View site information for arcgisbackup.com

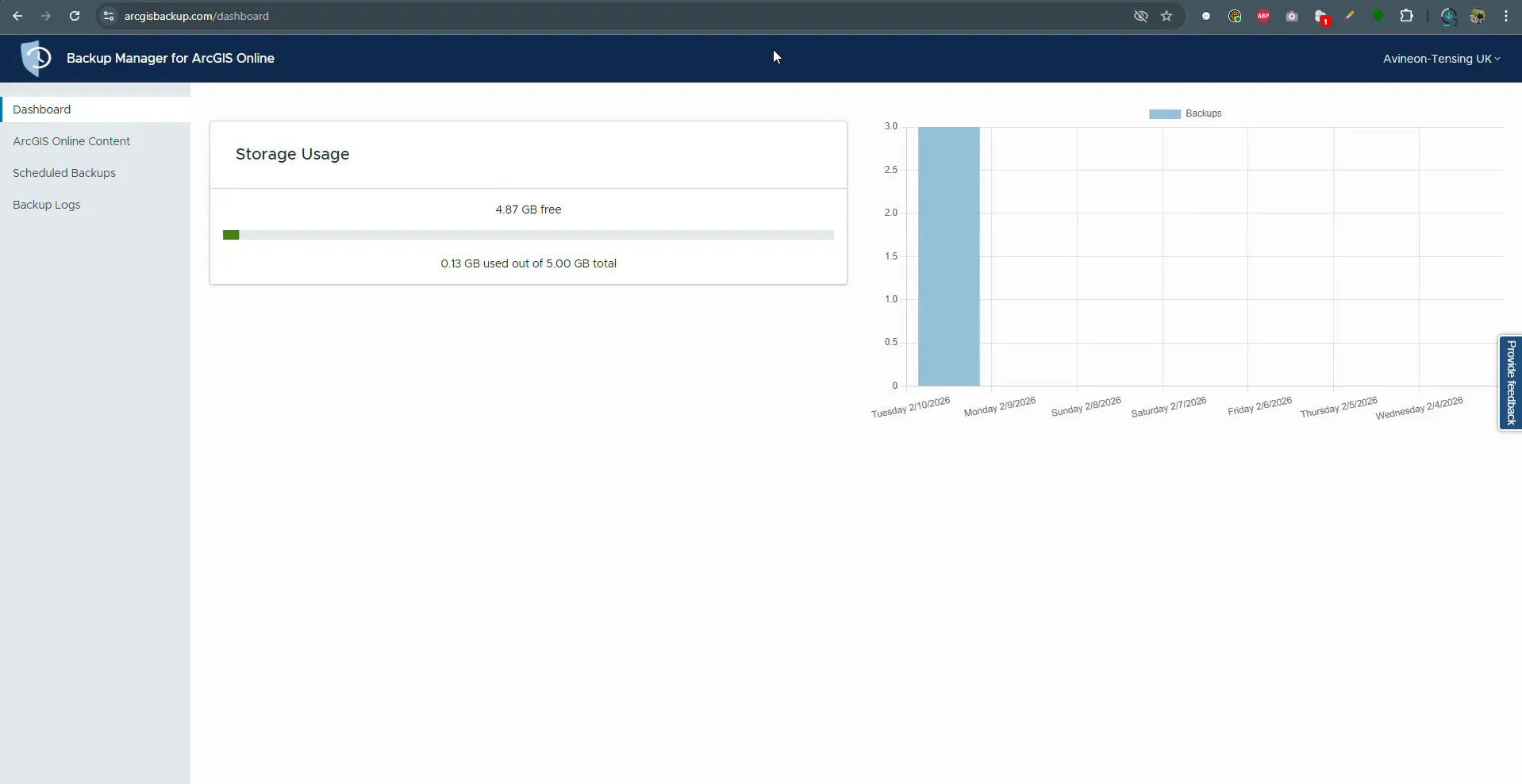coord(109,16)
